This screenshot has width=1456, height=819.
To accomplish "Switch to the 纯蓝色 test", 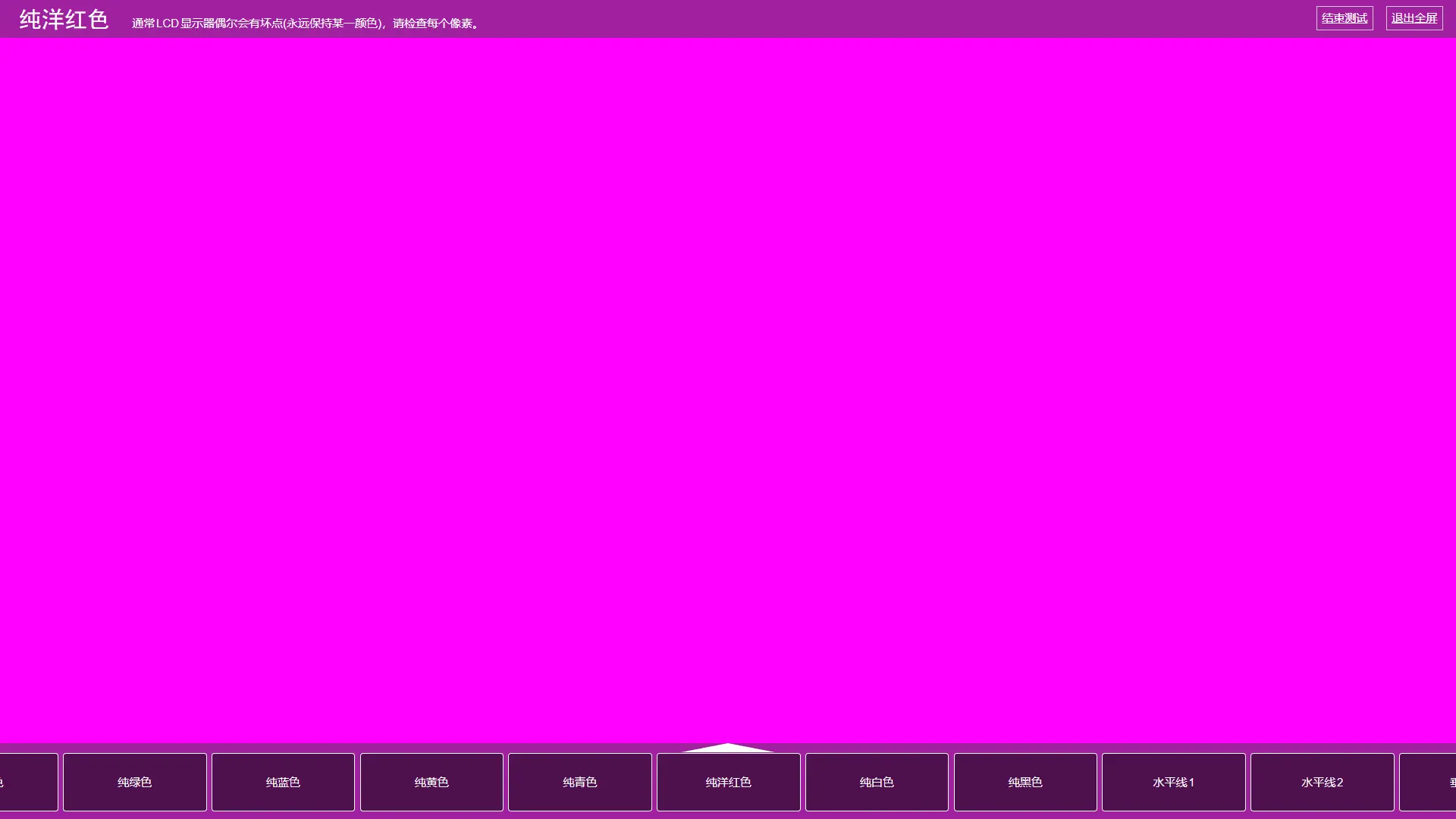I will (x=283, y=782).
